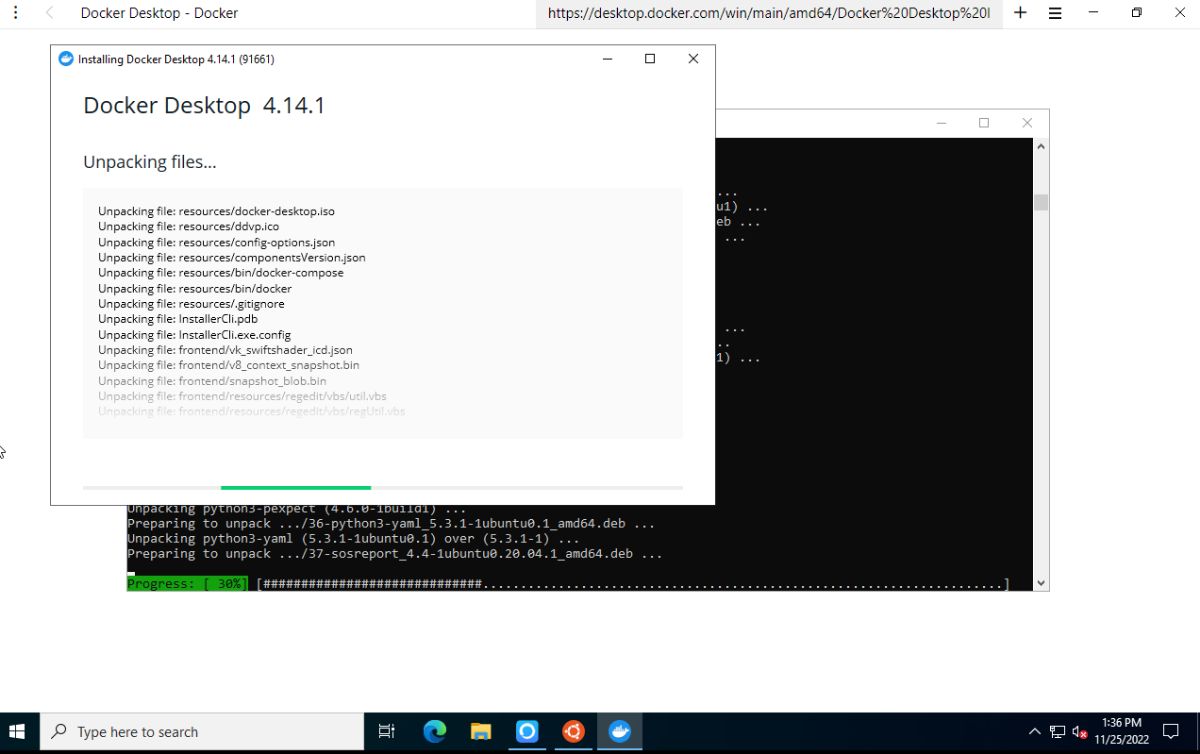The image size is (1200, 754).
Task: Click the blue circular app icon on the taskbar
Action: [x=527, y=731]
